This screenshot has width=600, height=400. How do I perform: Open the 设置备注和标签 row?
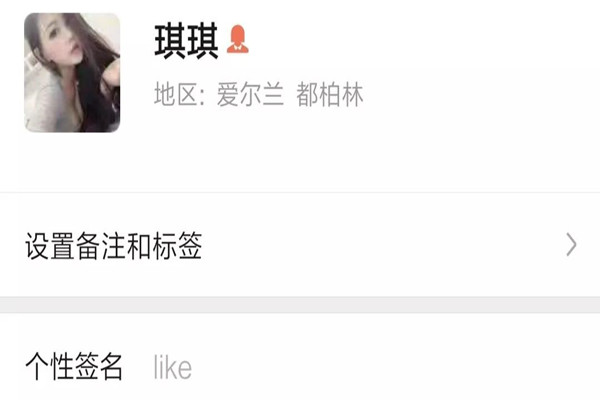[300, 245]
